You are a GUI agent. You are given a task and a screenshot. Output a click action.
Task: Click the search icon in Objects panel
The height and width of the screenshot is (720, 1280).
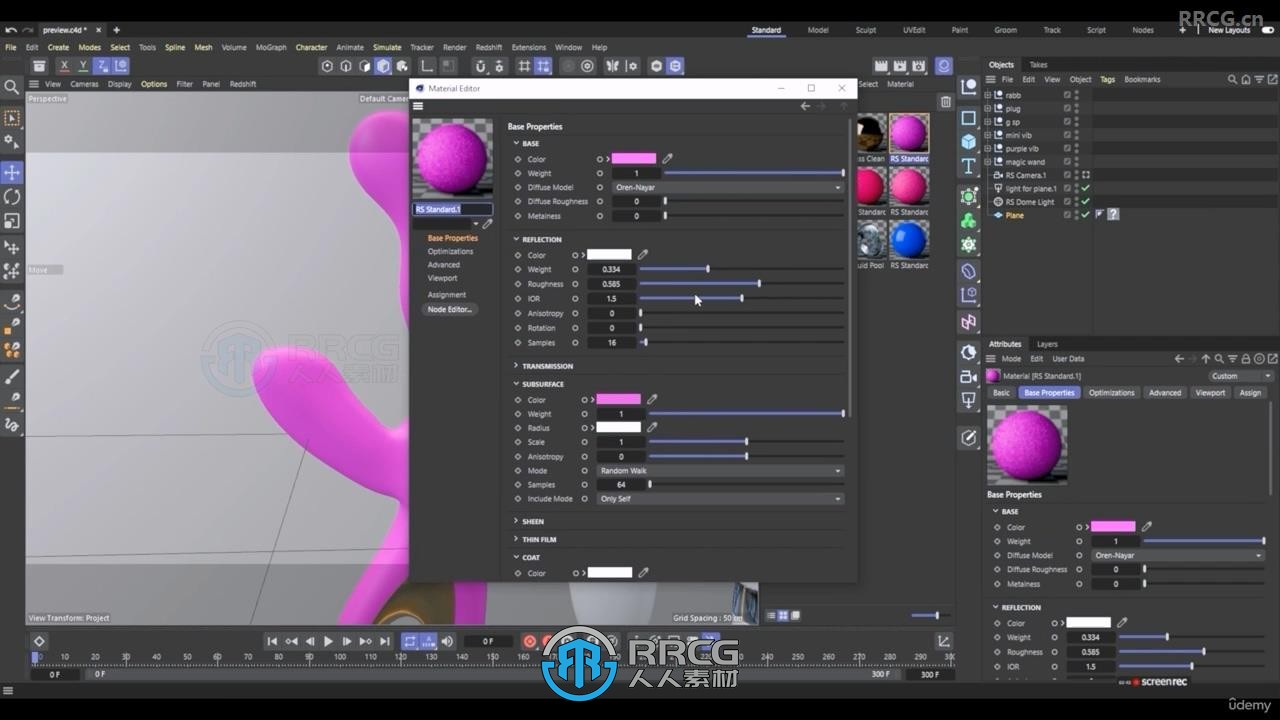(1232, 79)
